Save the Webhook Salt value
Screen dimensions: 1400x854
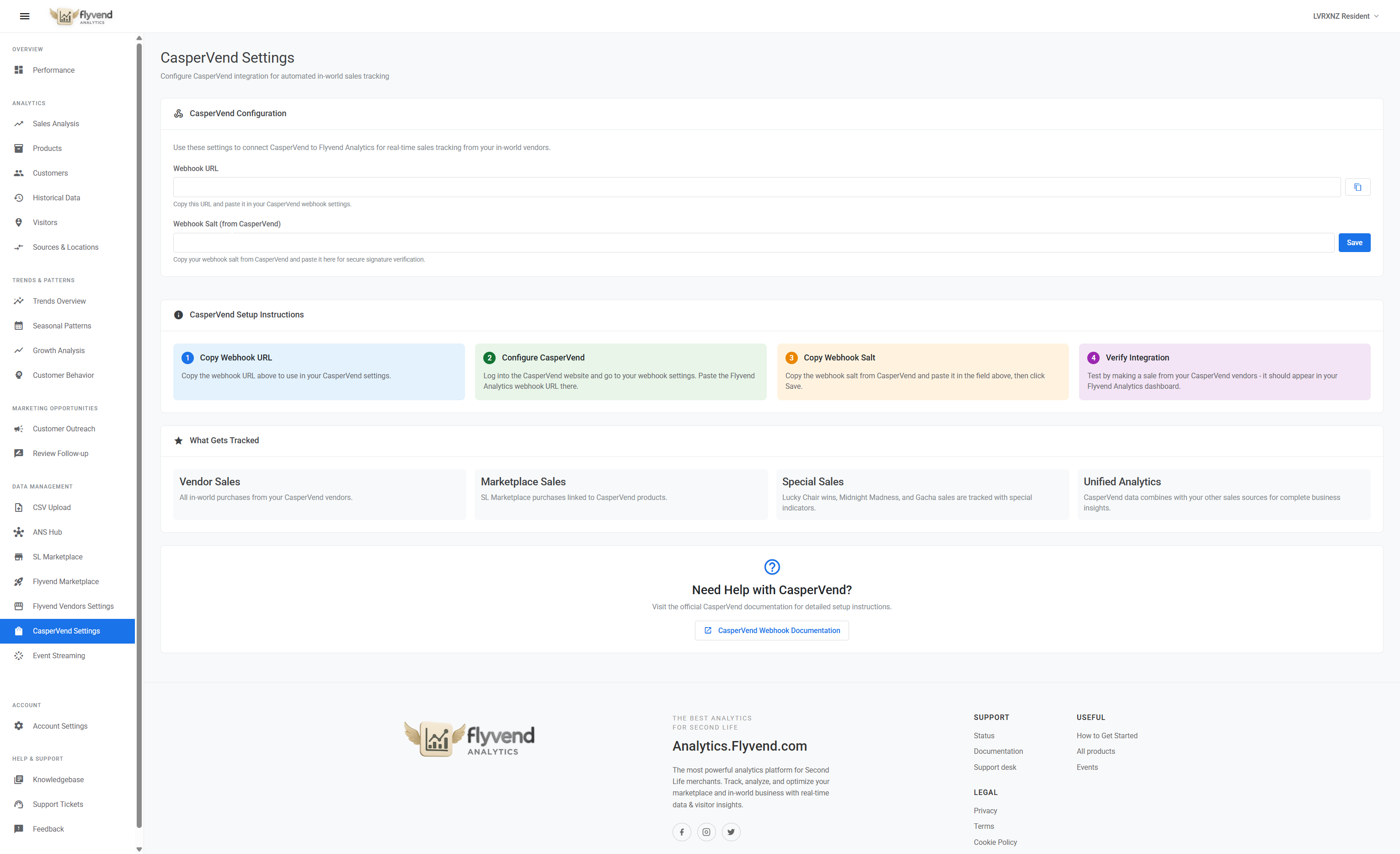(x=1355, y=242)
